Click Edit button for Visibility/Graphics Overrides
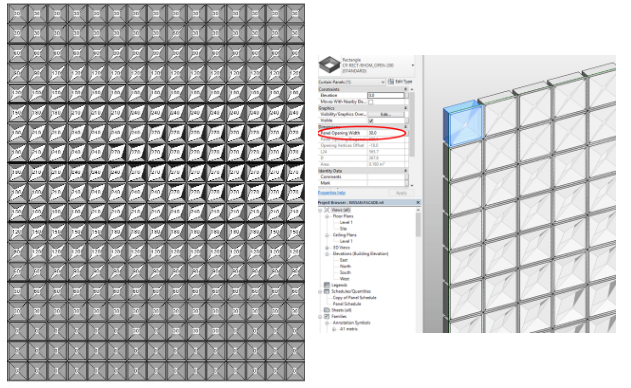This screenshot has height=388, width=631. 386,114
